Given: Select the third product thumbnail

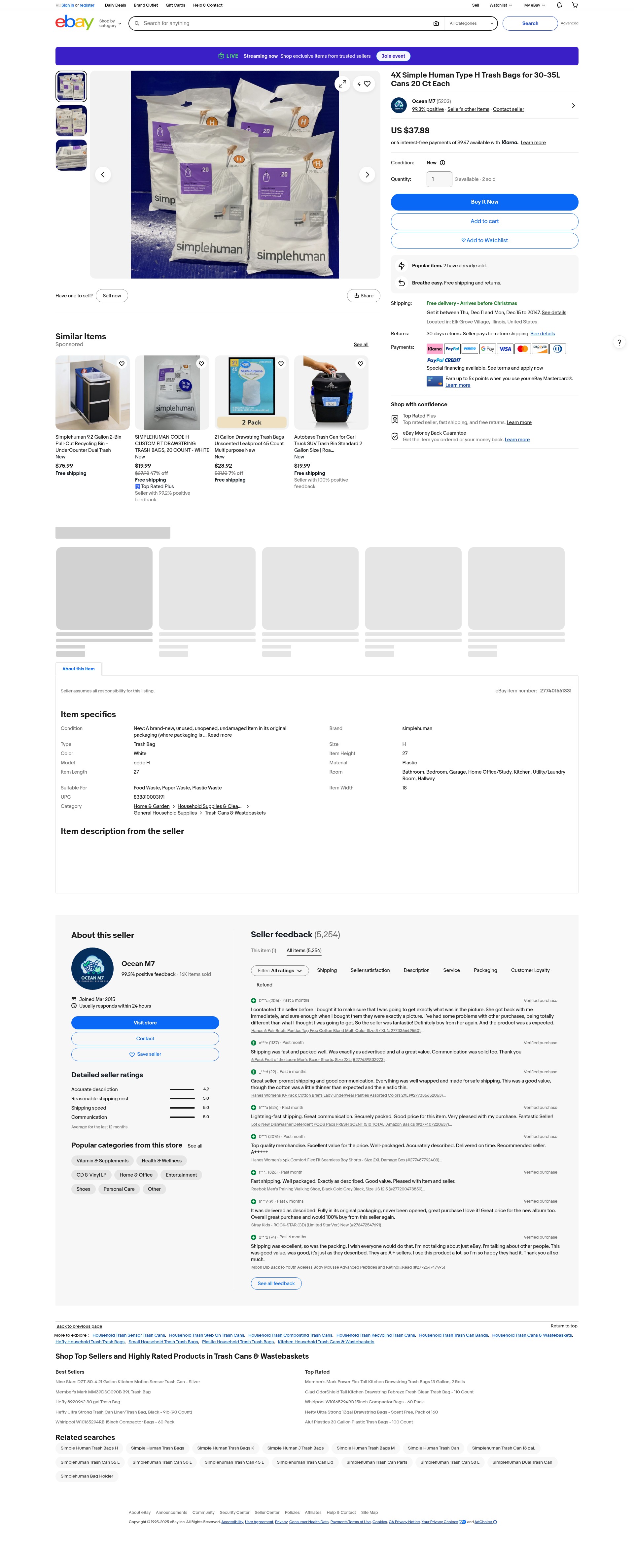Looking at the screenshot, I should pos(71,155).
